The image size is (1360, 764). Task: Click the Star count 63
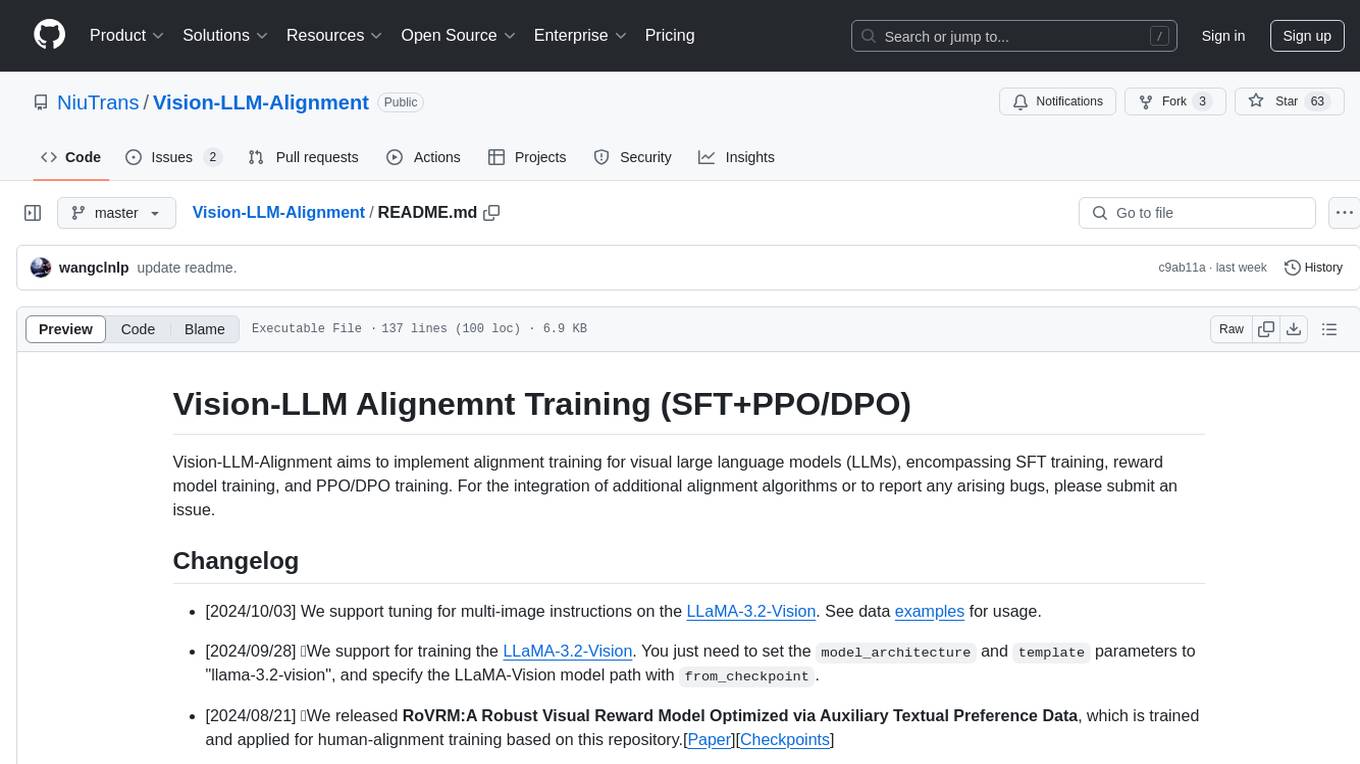pos(1317,101)
